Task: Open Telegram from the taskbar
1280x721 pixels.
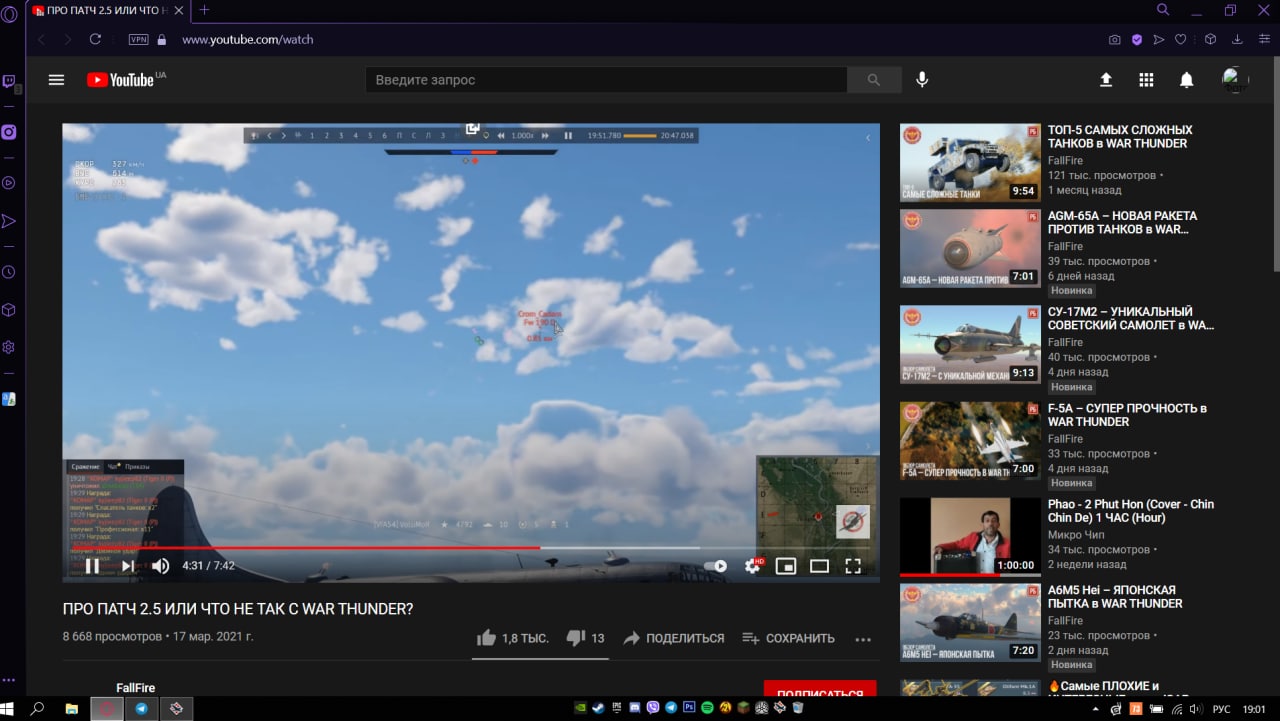Action: coord(141,708)
